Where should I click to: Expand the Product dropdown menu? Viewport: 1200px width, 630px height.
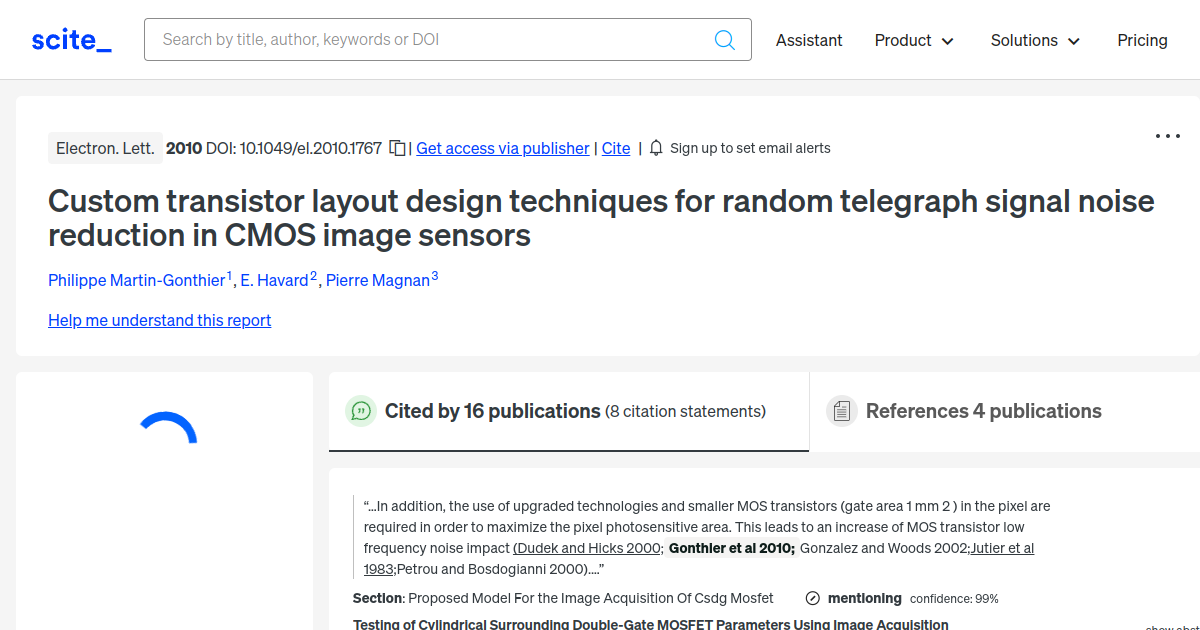click(x=914, y=40)
